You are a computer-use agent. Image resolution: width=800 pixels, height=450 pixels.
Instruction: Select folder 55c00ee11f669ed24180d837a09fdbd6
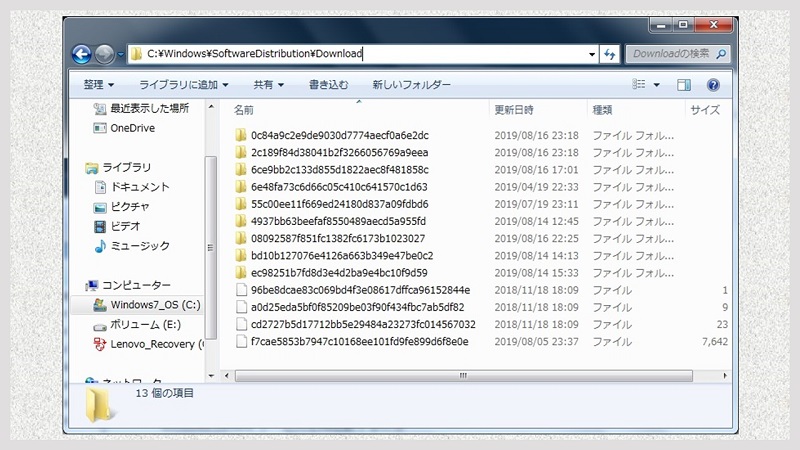(x=339, y=204)
